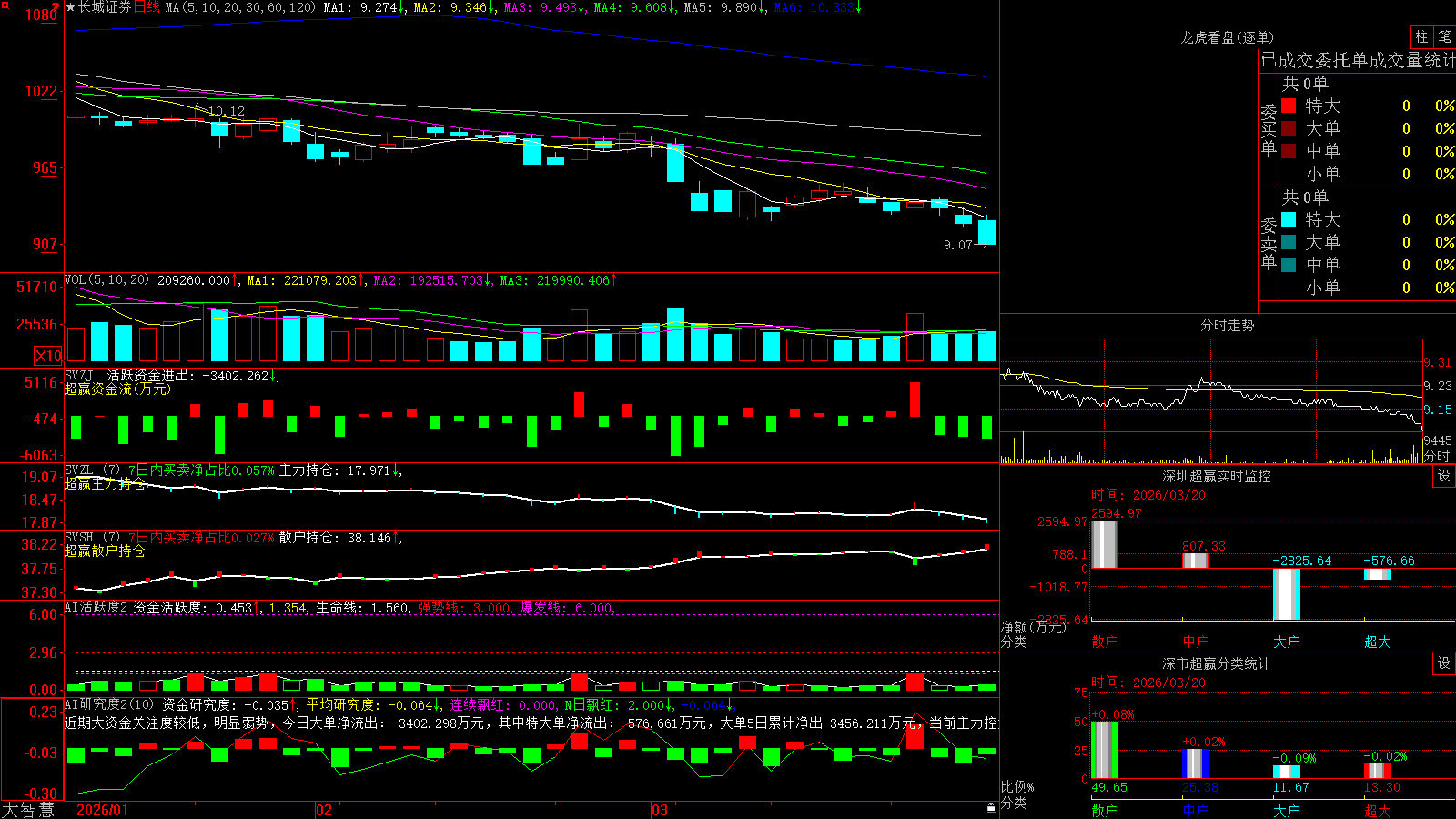
Task: Click the 已成交委托单成交量统计 header
Action: [1358, 60]
